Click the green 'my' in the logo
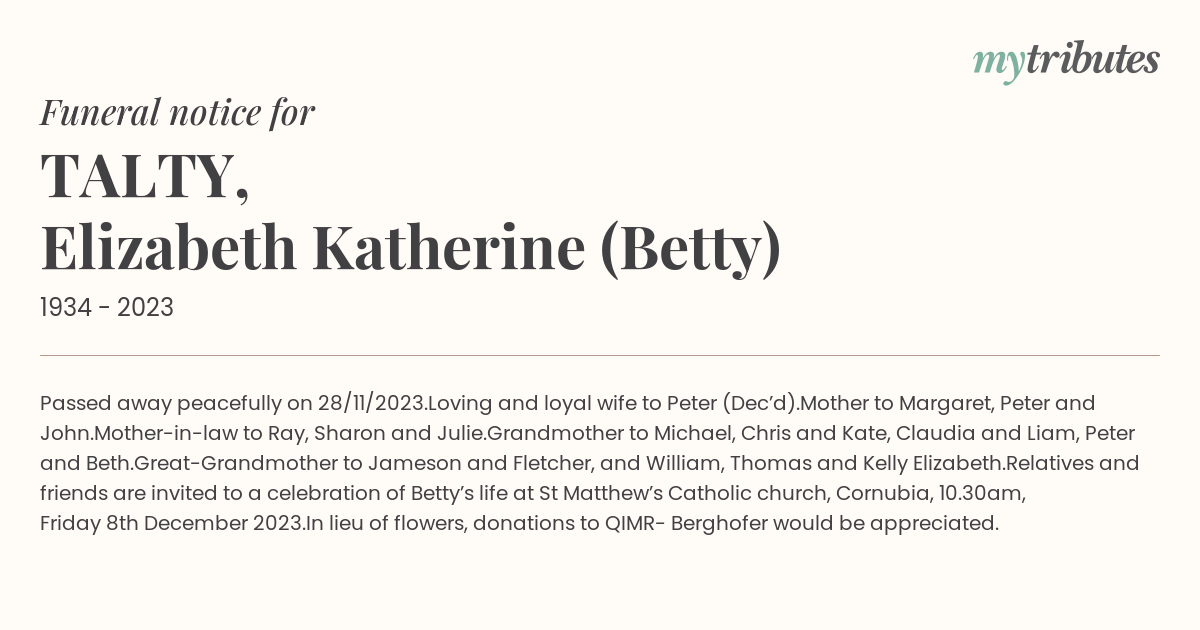 (x=998, y=66)
